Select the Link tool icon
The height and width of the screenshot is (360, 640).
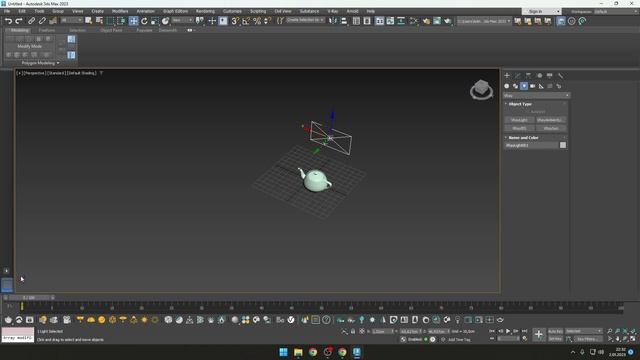pos(31,21)
